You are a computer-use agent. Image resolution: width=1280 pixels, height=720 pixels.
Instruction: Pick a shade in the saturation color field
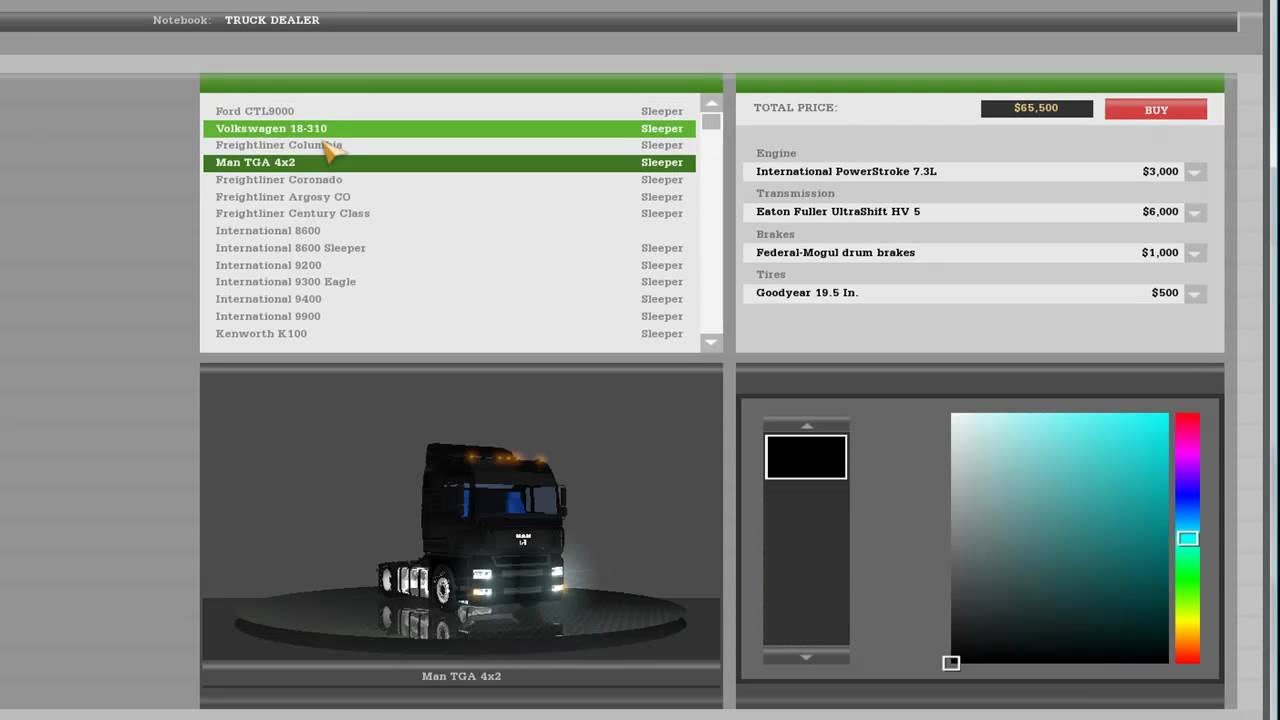[1059, 538]
